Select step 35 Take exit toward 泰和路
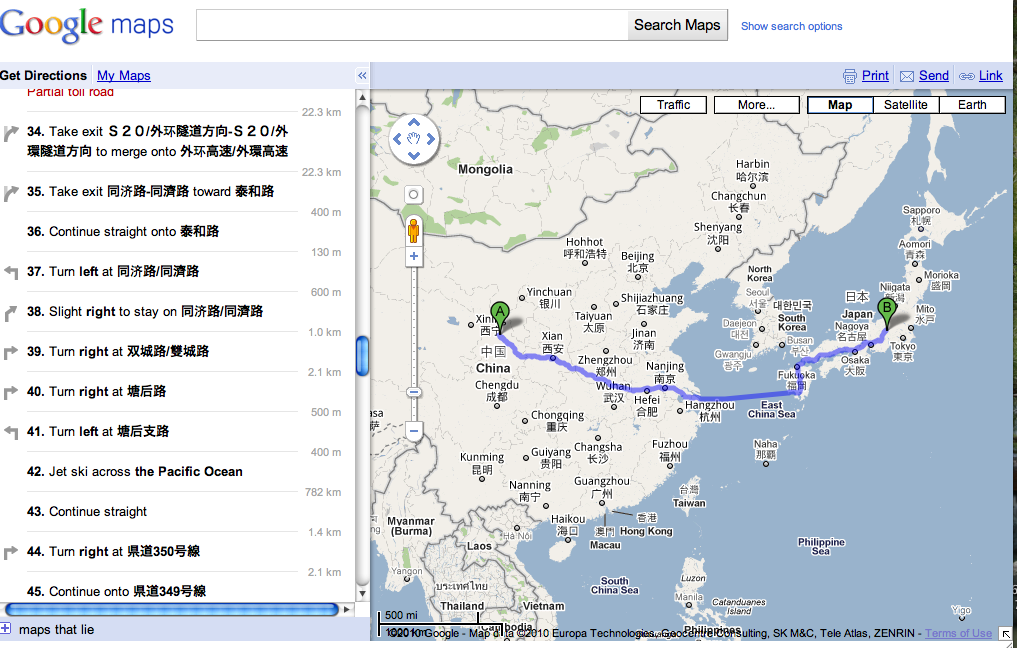This screenshot has height=648, width=1017. pos(150,191)
